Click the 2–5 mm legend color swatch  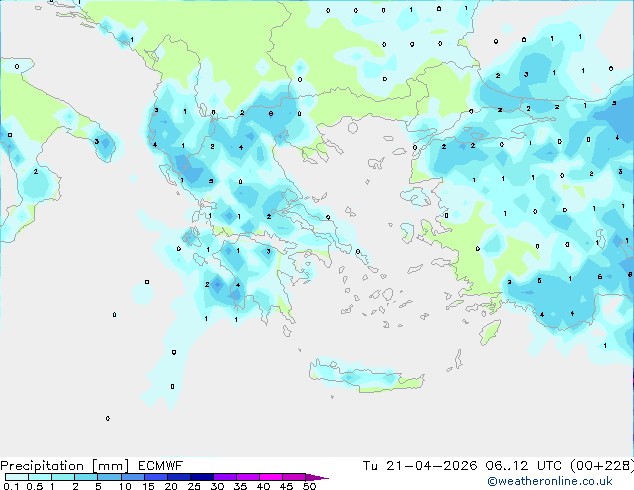(86, 477)
